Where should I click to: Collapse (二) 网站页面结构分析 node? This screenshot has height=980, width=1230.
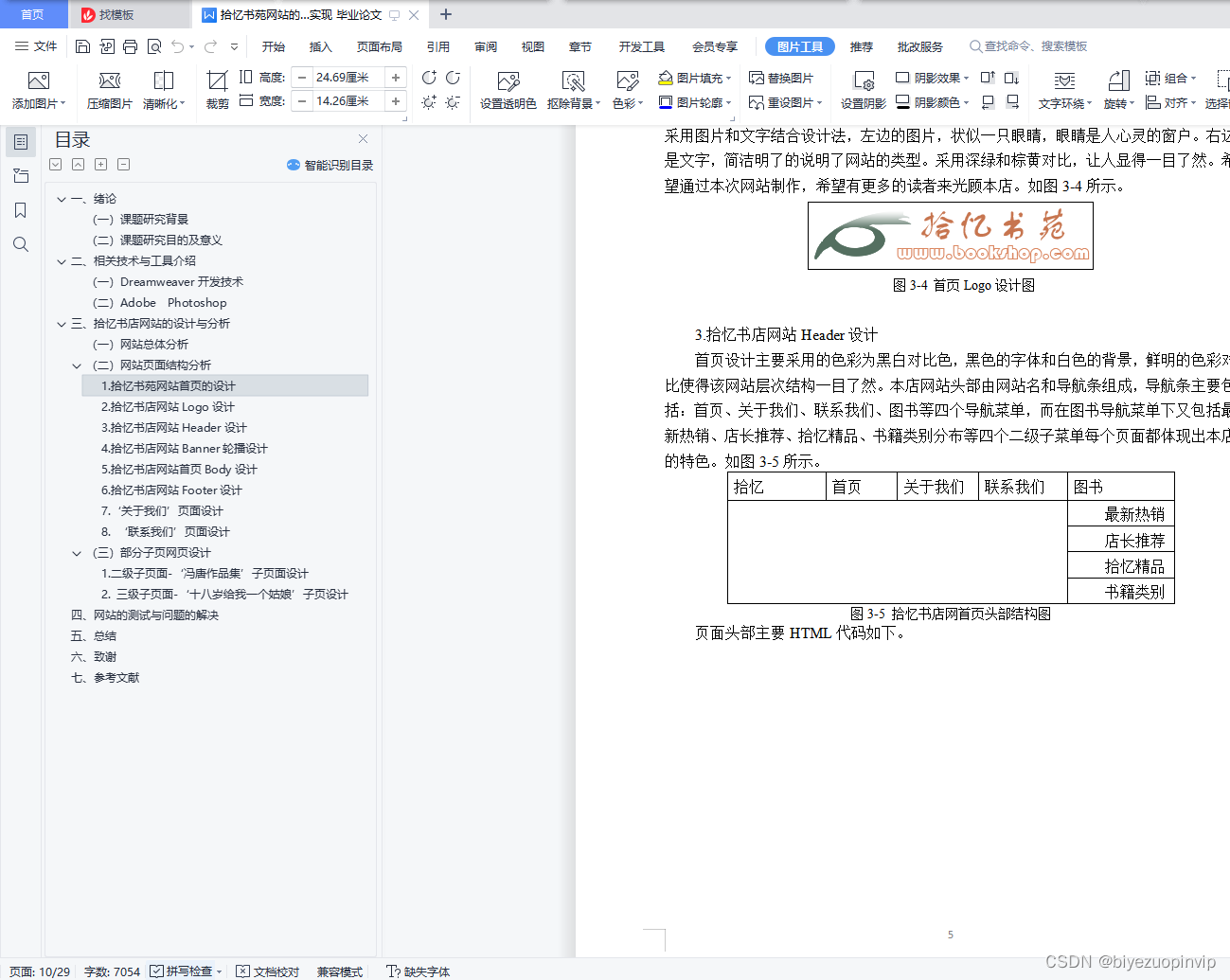[x=77, y=365]
